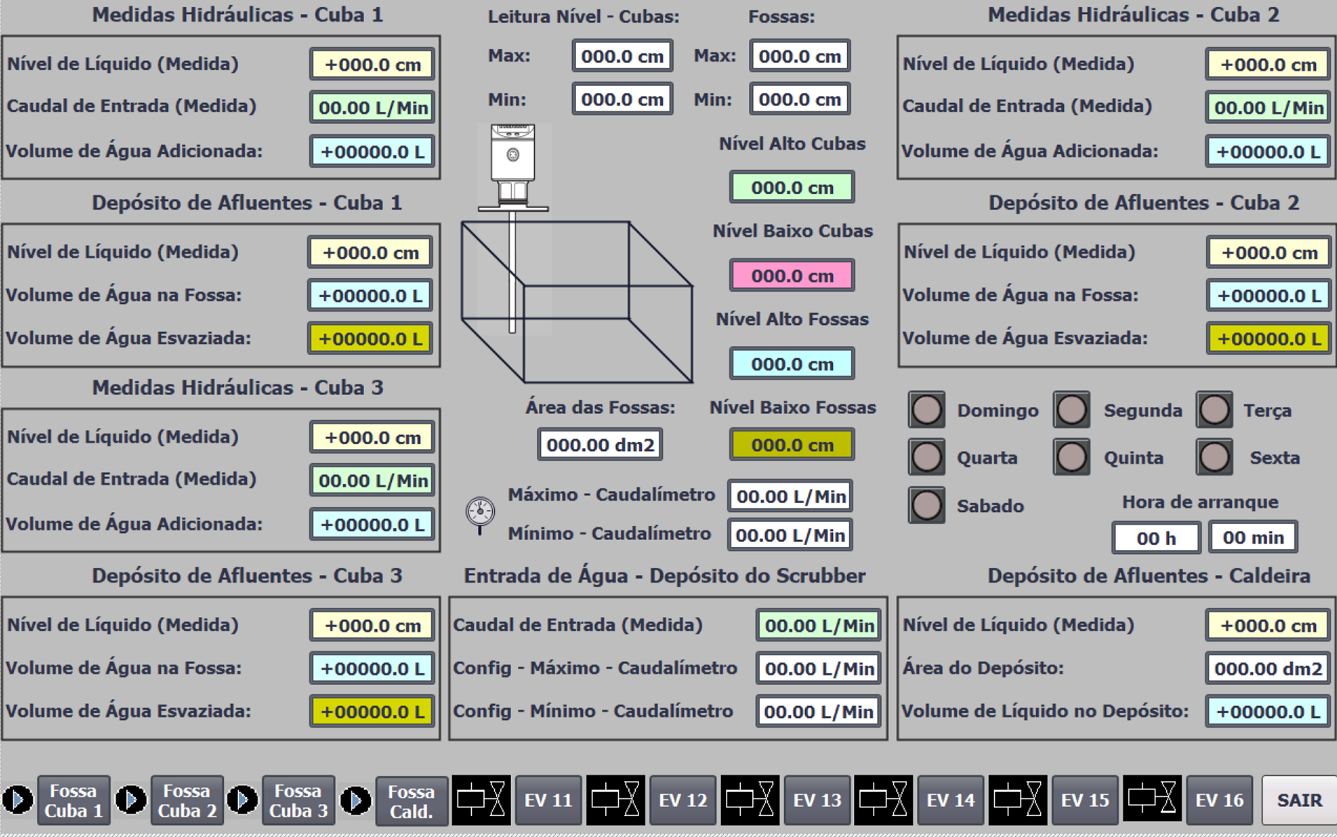This screenshot has height=837, width=1337.
Task: Go to the Fossa Cald. page
Action: [411, 801]
